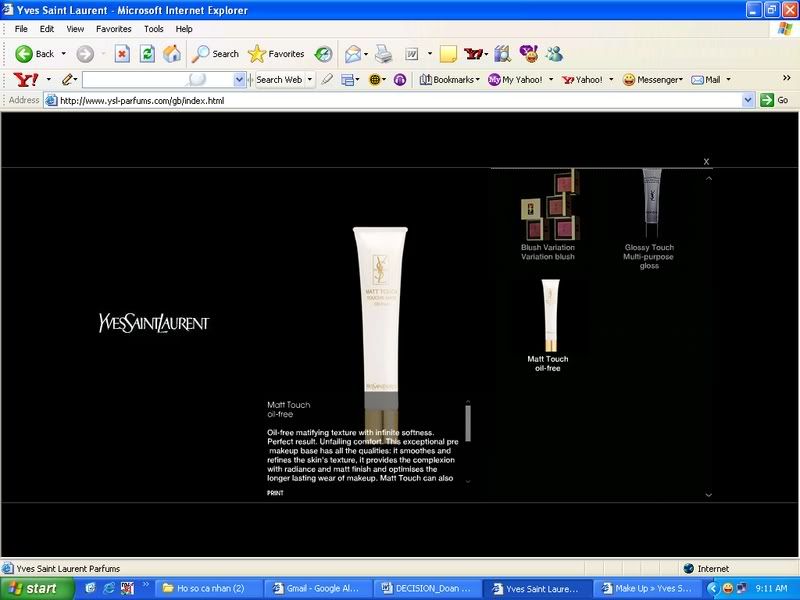Open the Mail toolbar icon
The image size is (800, 600).
pos(353,54)
